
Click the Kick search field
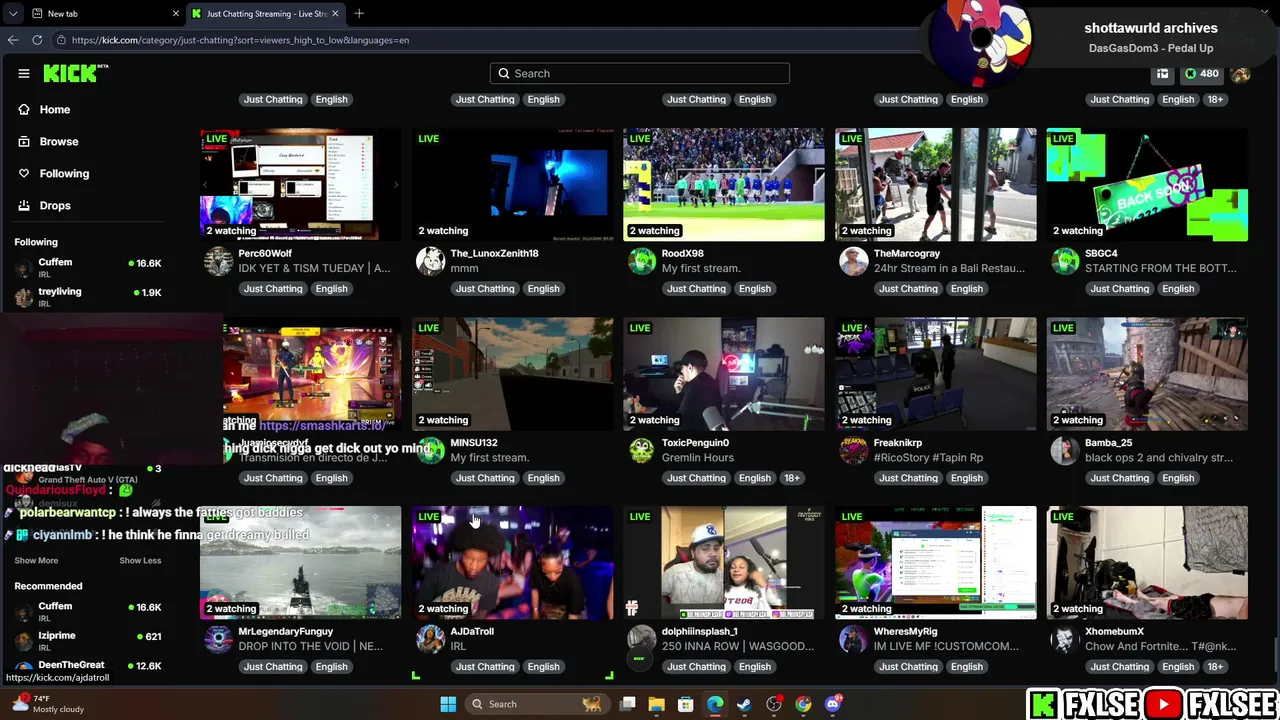(x=640, y=73)
